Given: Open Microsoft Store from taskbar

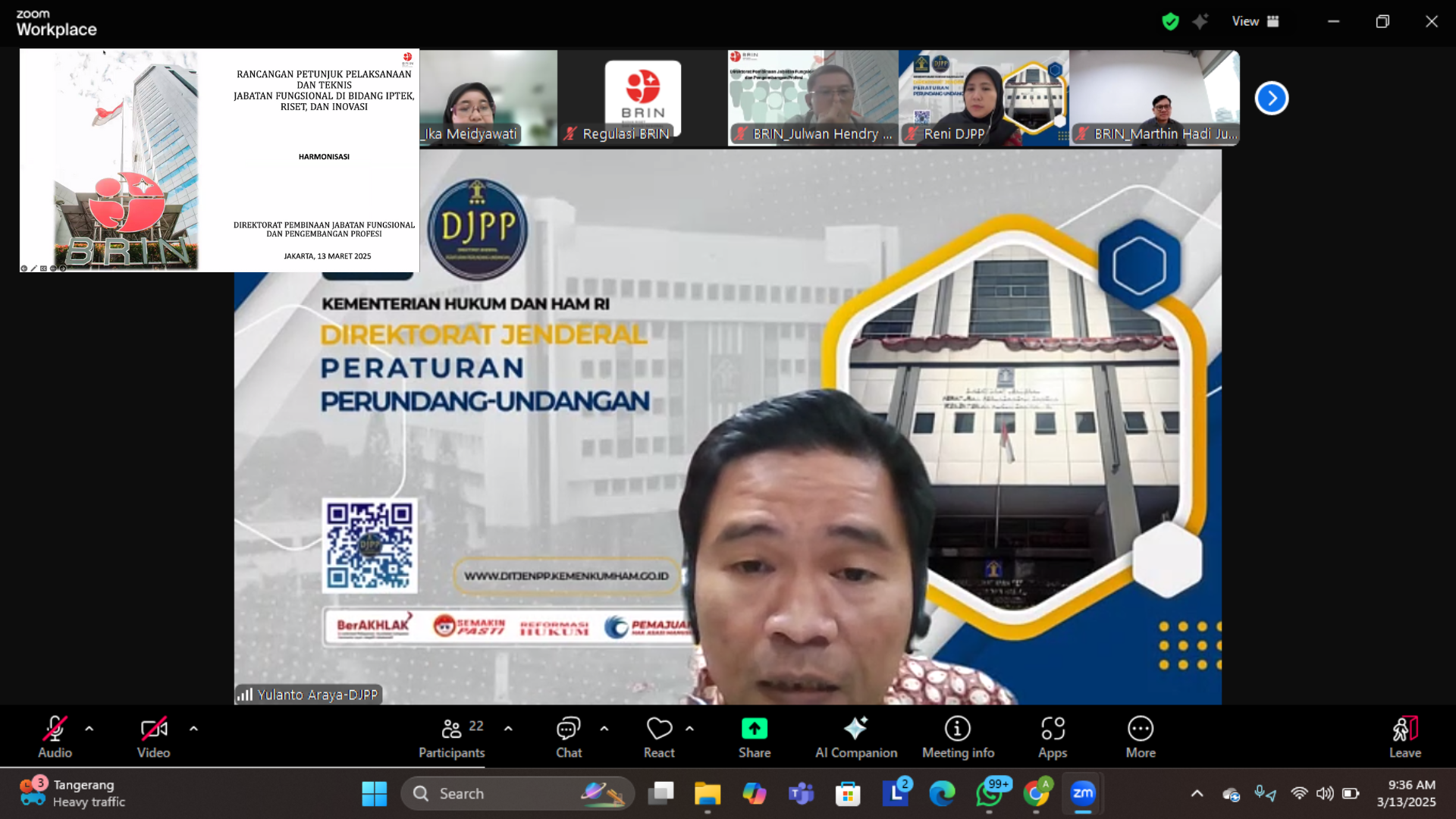Looking at the screenshot, I should coord(848,794).
